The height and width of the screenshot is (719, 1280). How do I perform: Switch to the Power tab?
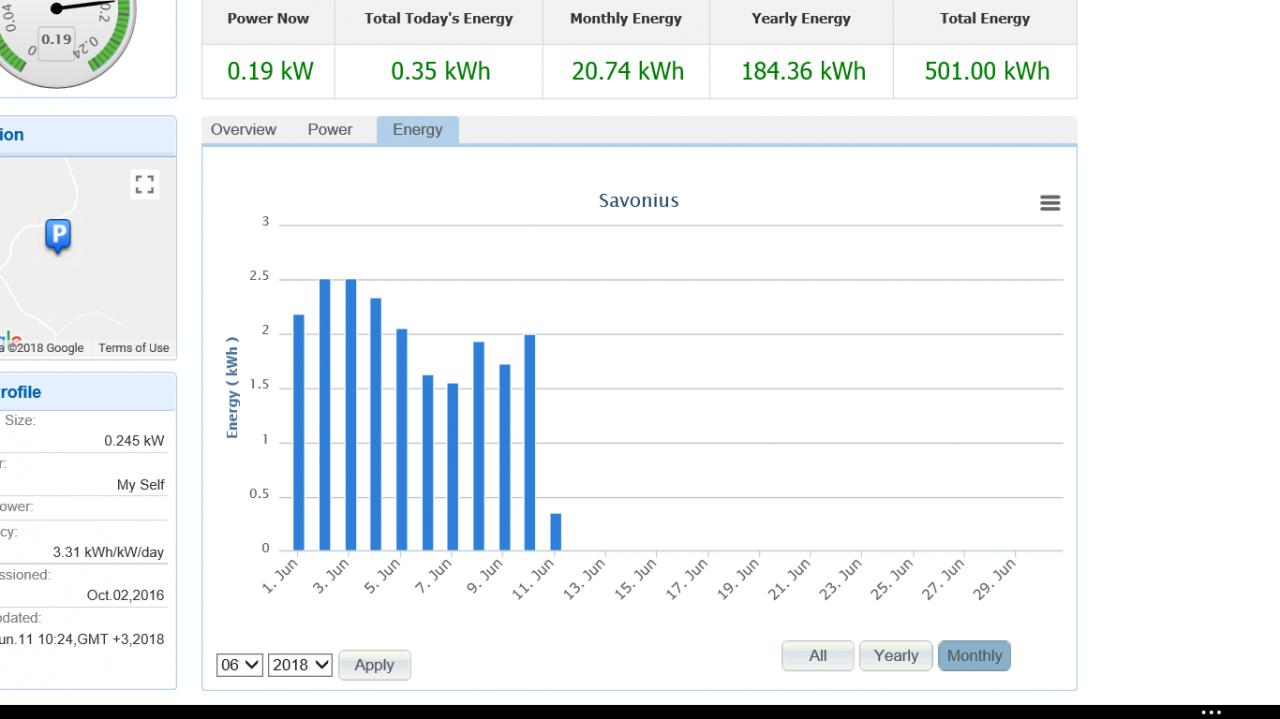point(330,130)
